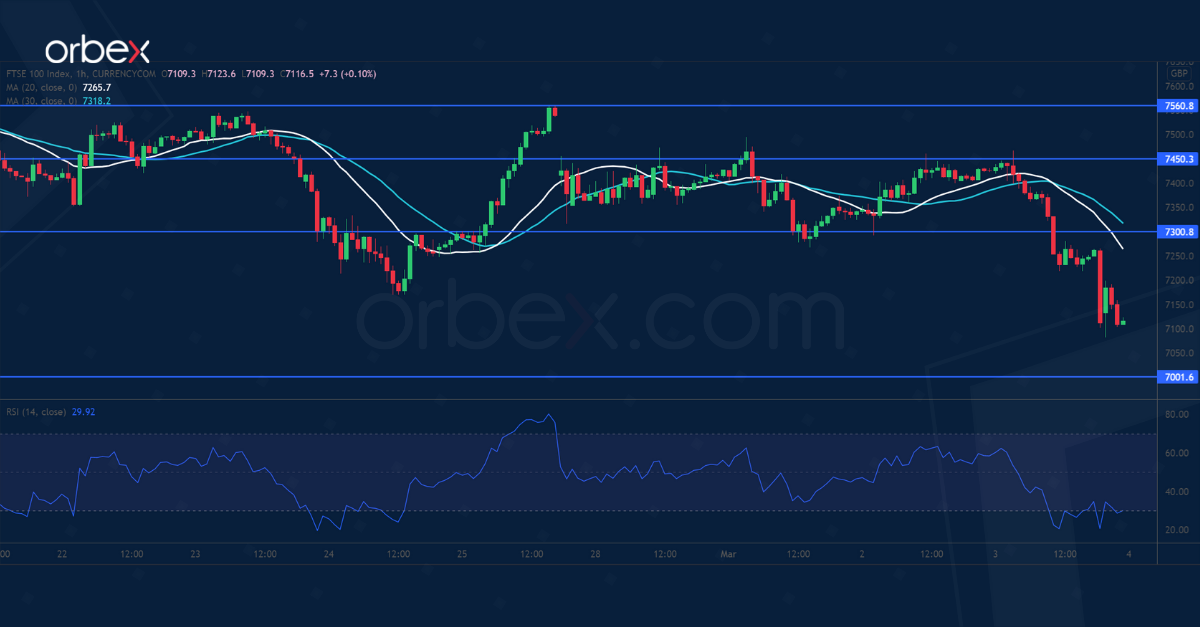Click the RSI (14, close) indicator legend

tap(37, 411)
